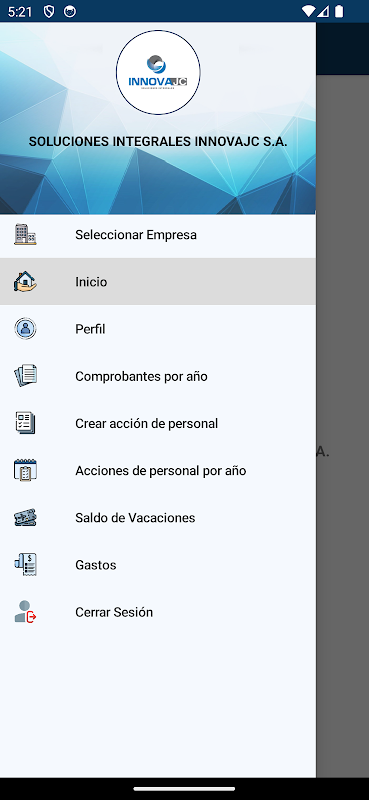Tap the tickets icon for Saldo de Vacaciones
Image resolution: width=369 pixels, height=800 pixels.
click(25, 517)
